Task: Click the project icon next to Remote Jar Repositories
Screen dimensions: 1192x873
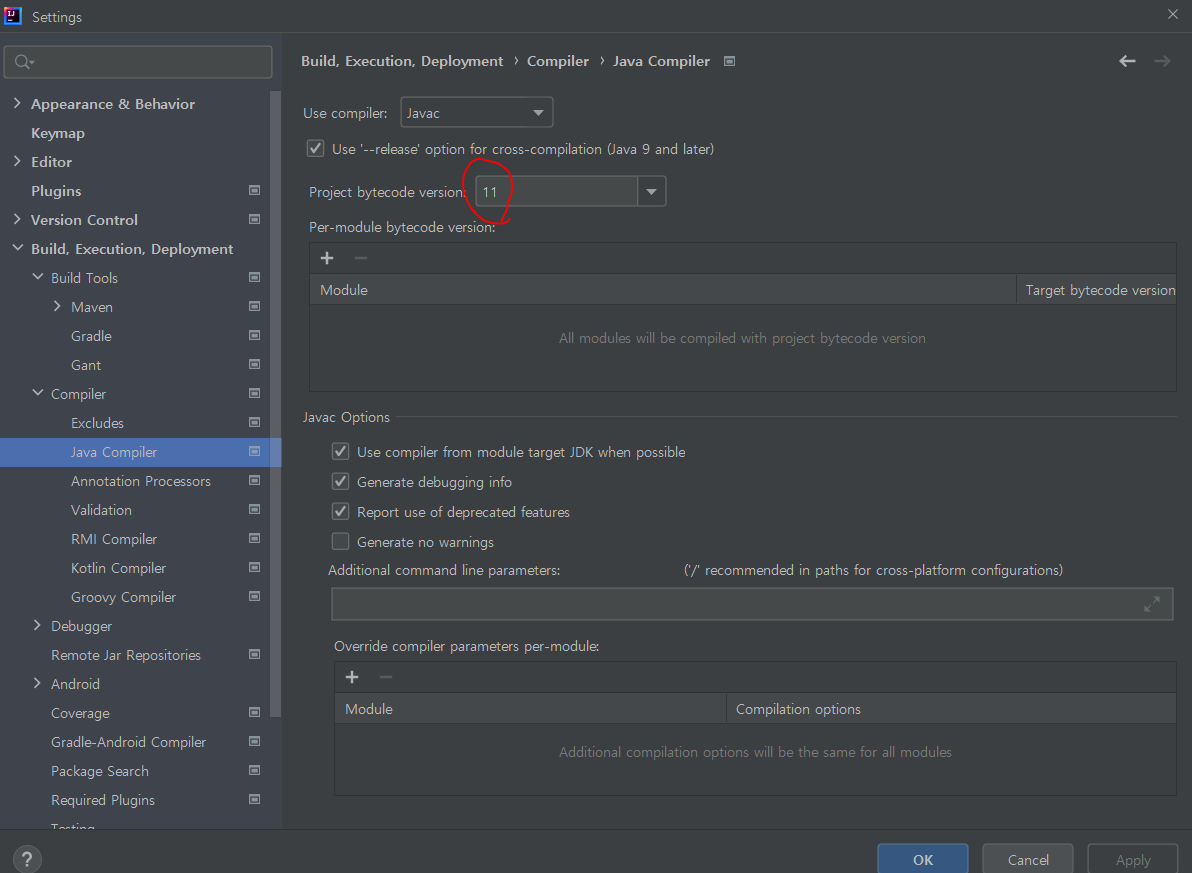Action: [255, 654]
